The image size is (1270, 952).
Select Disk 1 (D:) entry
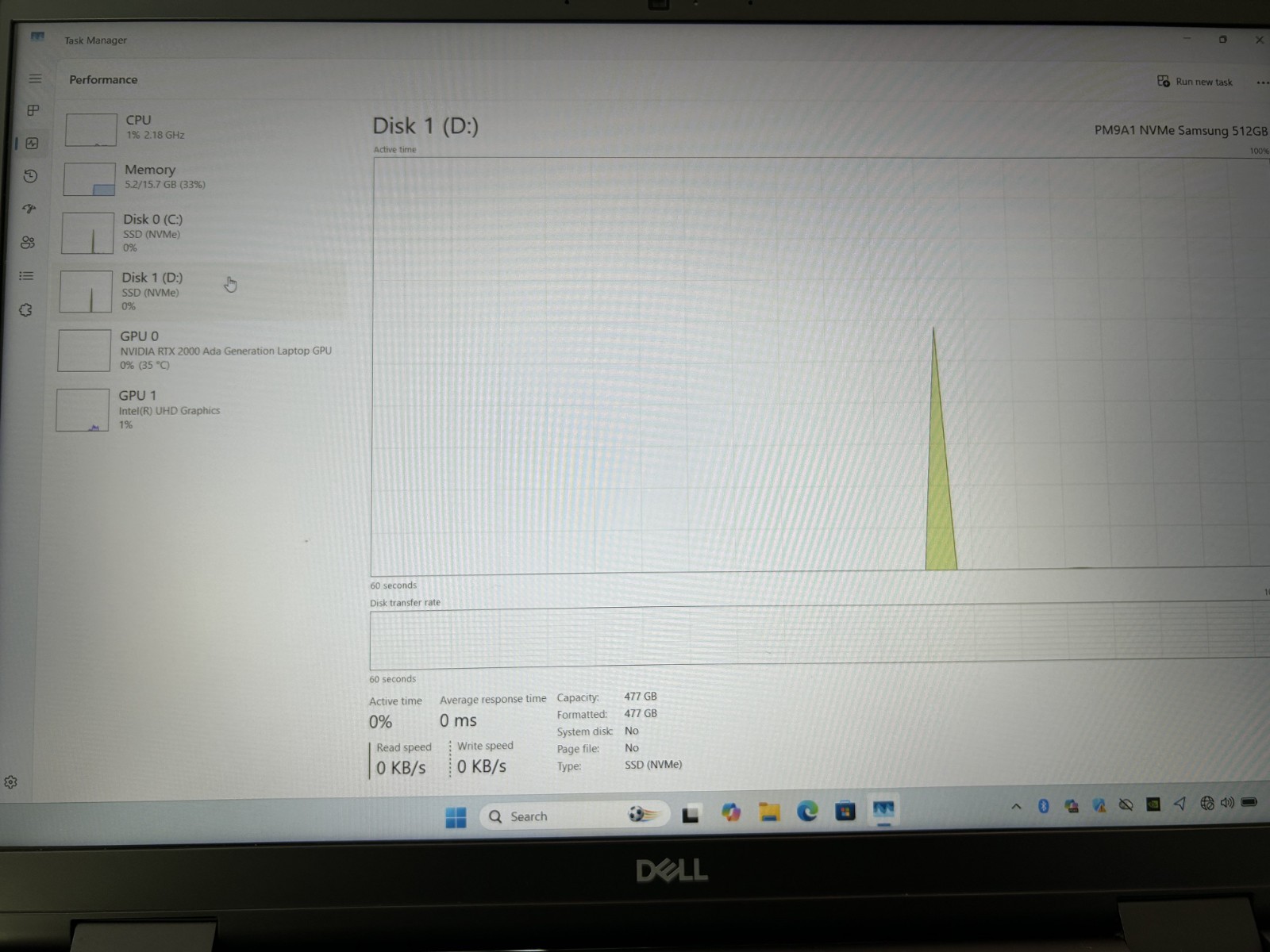point(200,291)
